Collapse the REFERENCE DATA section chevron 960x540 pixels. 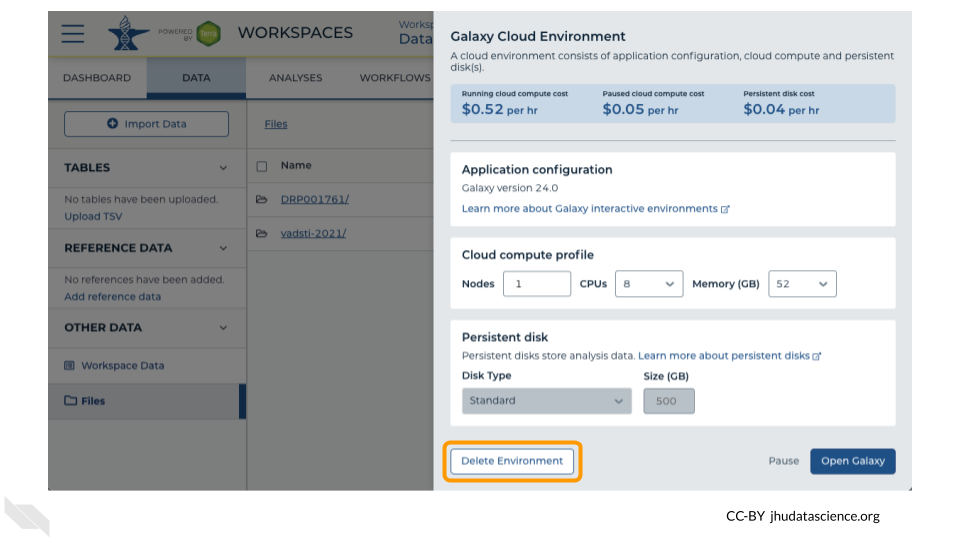click(223, 248)
